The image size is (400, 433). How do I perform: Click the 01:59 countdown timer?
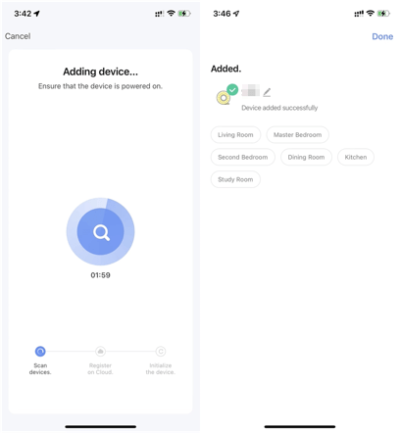(x=100, y=275)
